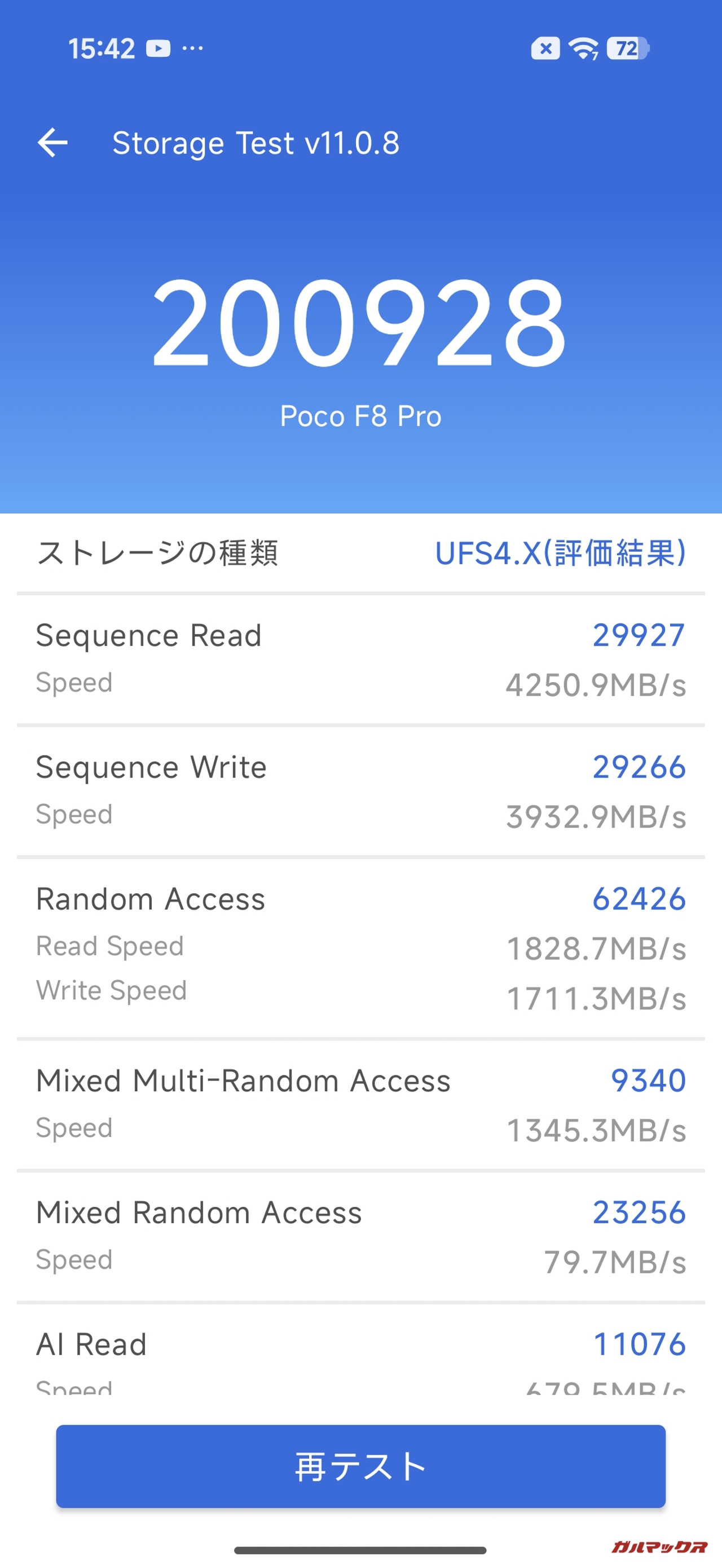Screen dimensions: 722x1568
Task: Tap the YouTube notification icon in status bar
Action: pyautogui.click(x=159, y=48)
